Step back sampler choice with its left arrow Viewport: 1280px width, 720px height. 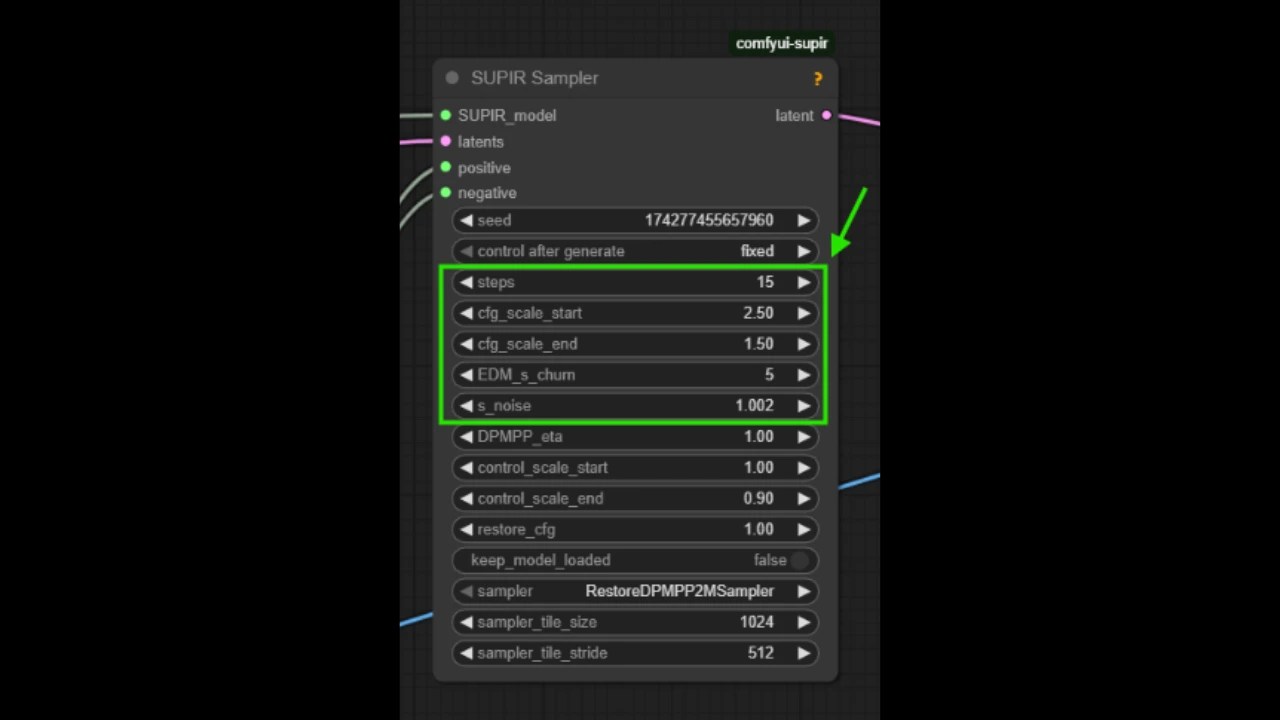pos(466,591)
